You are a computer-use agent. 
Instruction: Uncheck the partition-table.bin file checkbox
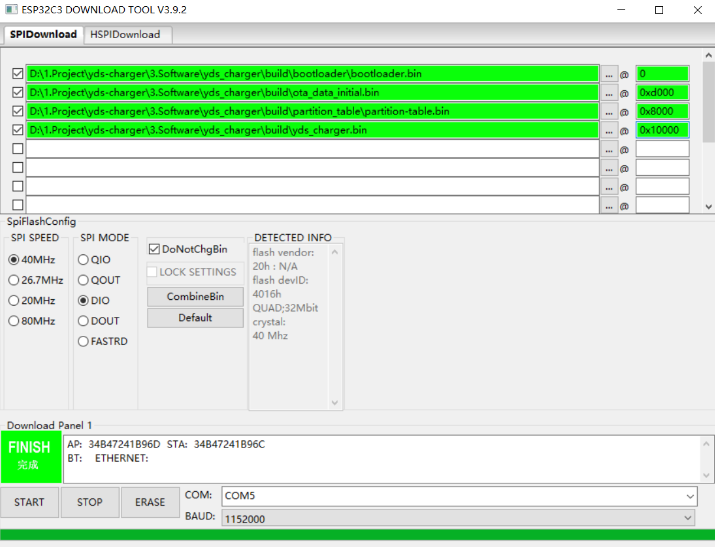(18, 111)
